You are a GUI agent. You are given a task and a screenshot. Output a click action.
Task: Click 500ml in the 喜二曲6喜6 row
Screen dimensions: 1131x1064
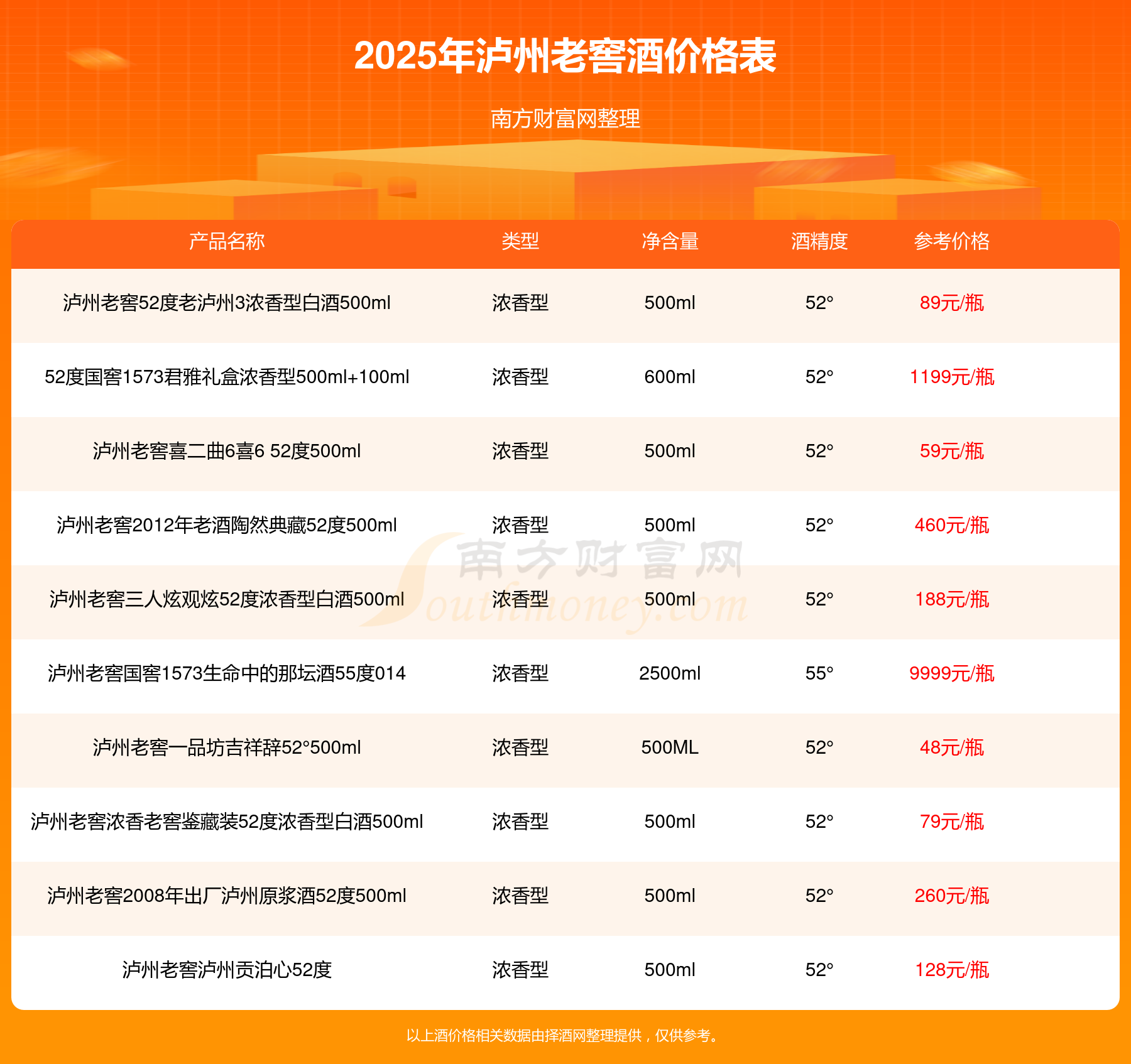(670, 451)
